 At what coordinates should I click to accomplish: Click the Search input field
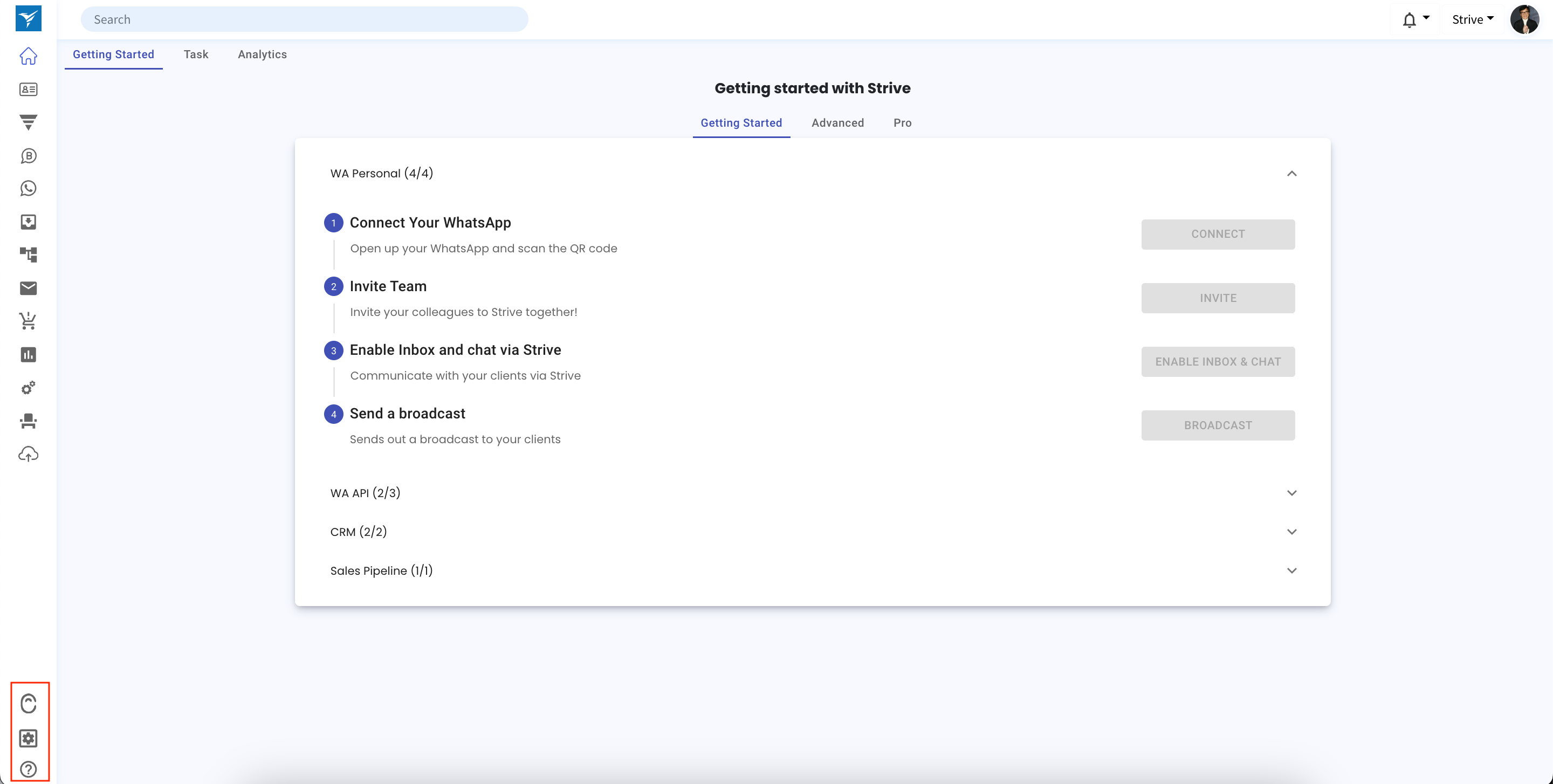[304, 18]
